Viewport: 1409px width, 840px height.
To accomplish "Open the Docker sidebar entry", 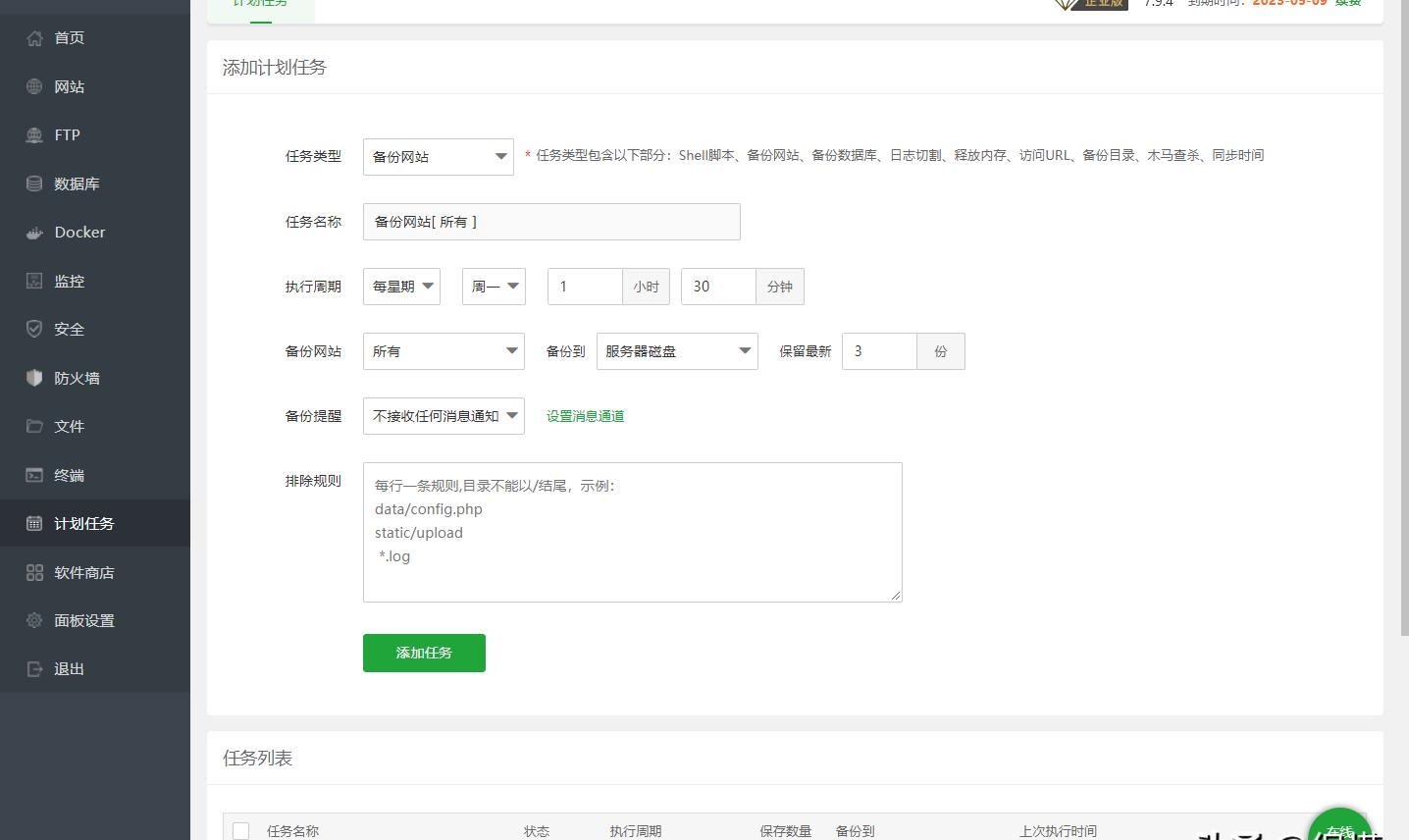I will [95, 233].
